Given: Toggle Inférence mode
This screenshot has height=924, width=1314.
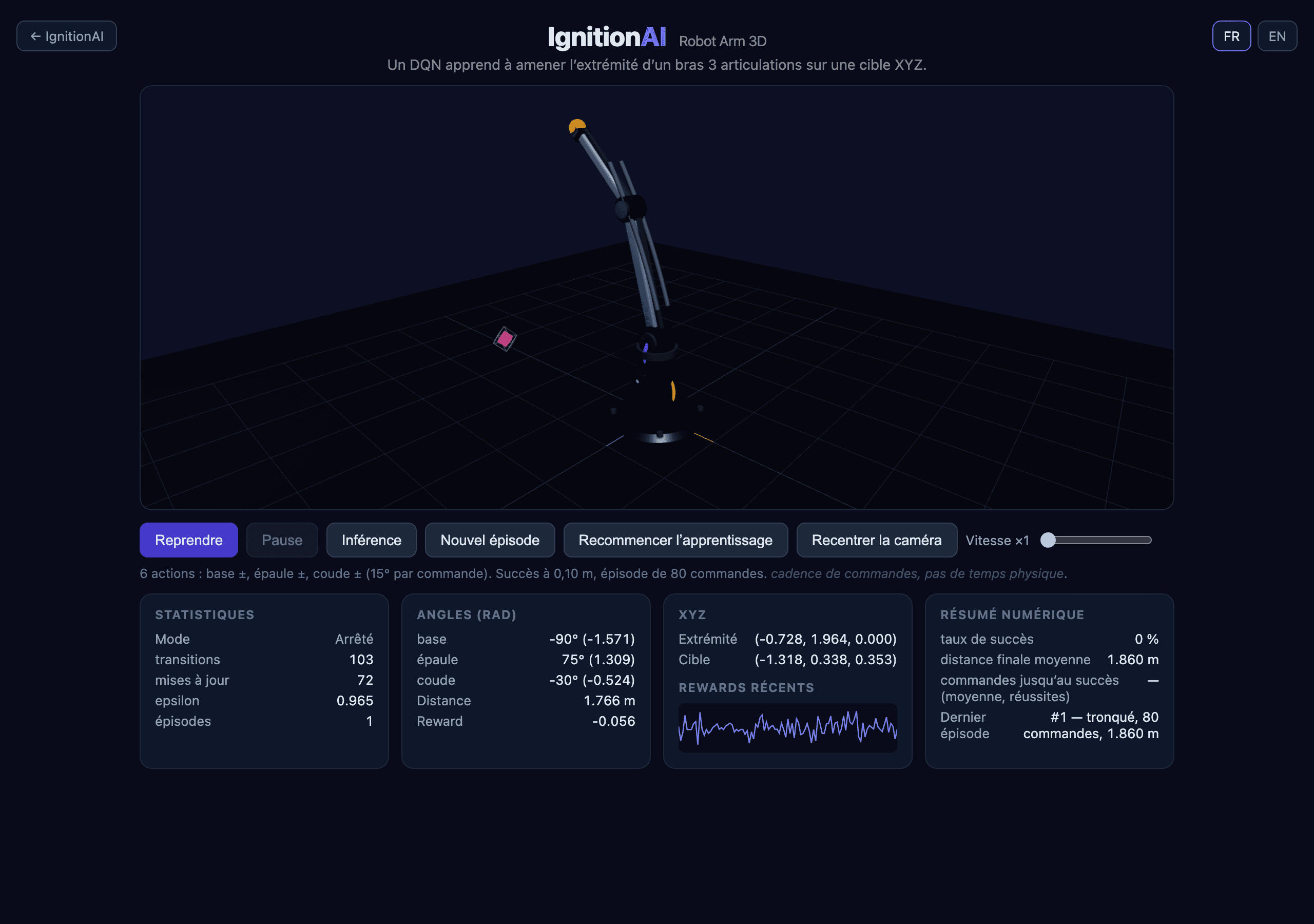Looking at the screenshot, I should 372,540.
